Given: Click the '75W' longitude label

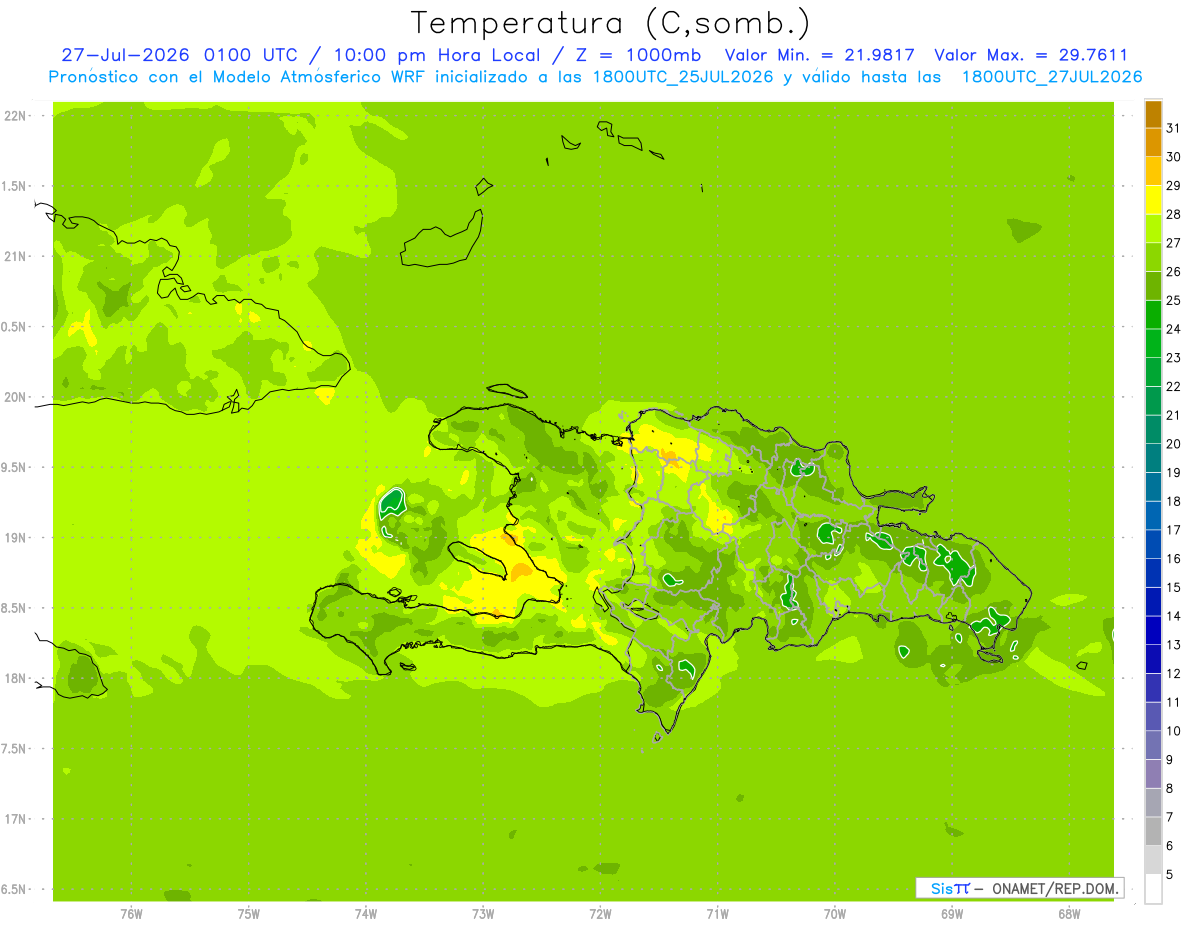Looking at the screenshot, I should click(x=249, y=914).
